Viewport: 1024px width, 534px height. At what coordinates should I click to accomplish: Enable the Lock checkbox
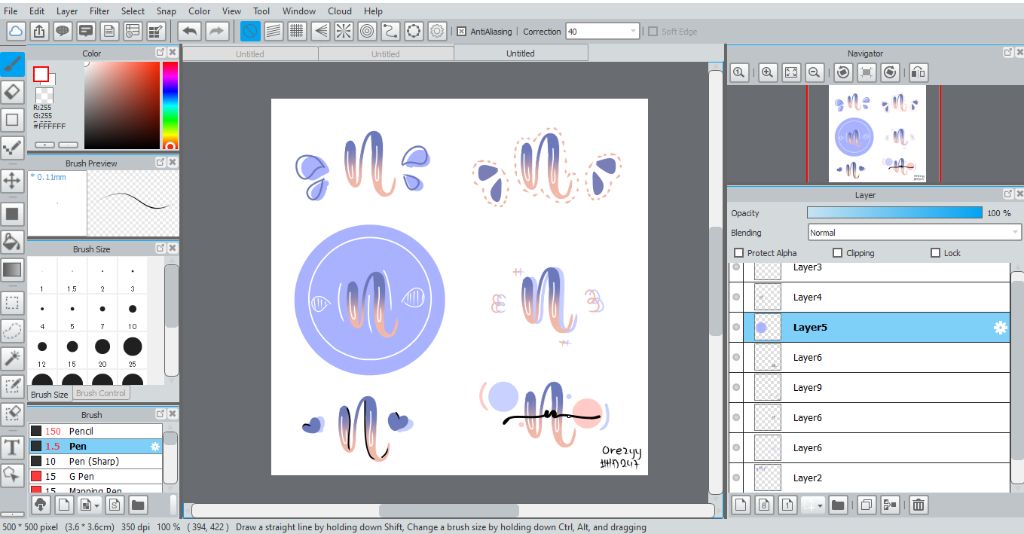tap(935, 253)
